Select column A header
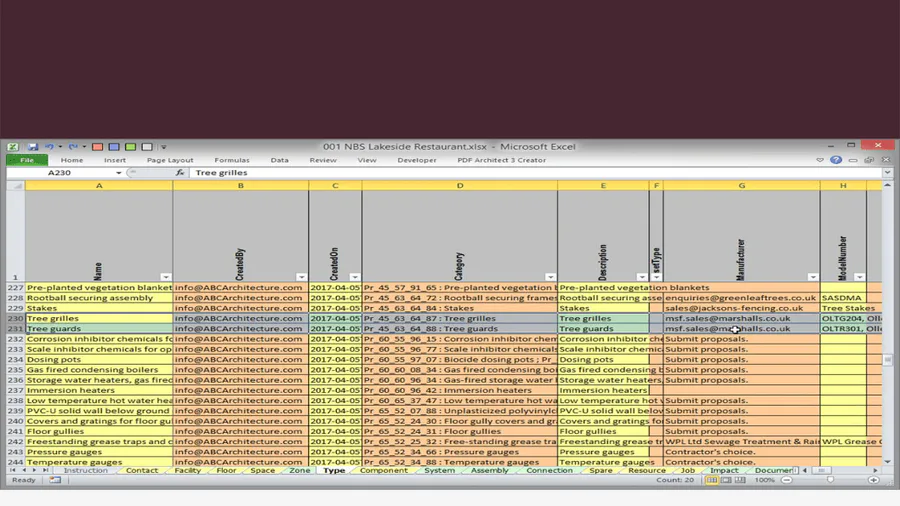The width and height of the screenshot is (900, 506). [x=99, y=185]
